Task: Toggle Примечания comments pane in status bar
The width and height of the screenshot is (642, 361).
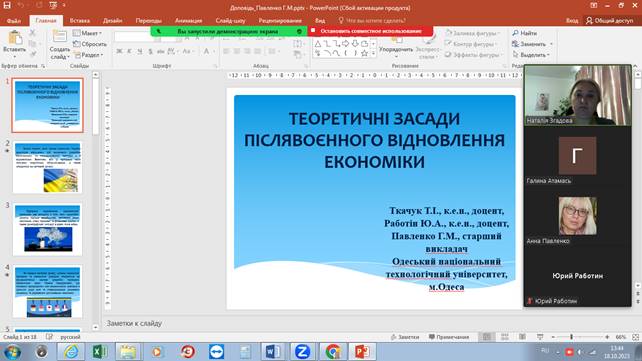Action: [x=448, y=337]
